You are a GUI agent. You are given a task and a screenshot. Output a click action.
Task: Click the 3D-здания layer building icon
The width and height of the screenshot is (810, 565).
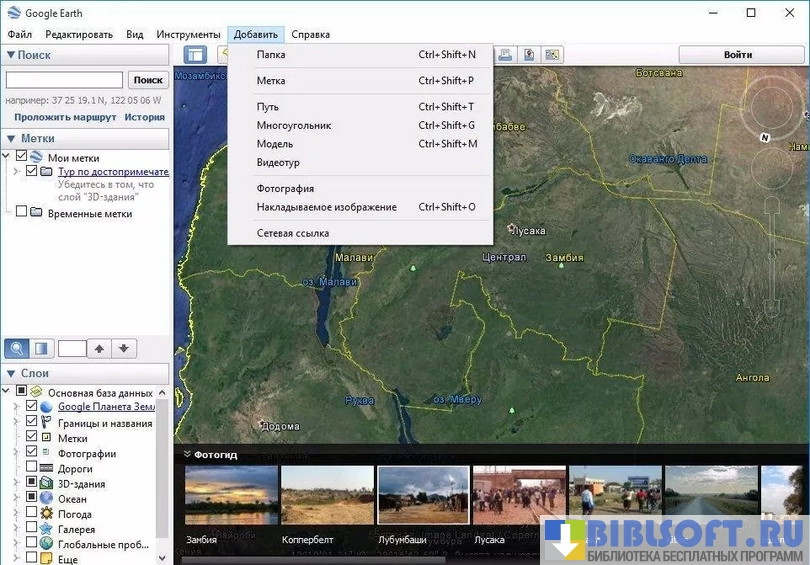(x=46, y=484)
